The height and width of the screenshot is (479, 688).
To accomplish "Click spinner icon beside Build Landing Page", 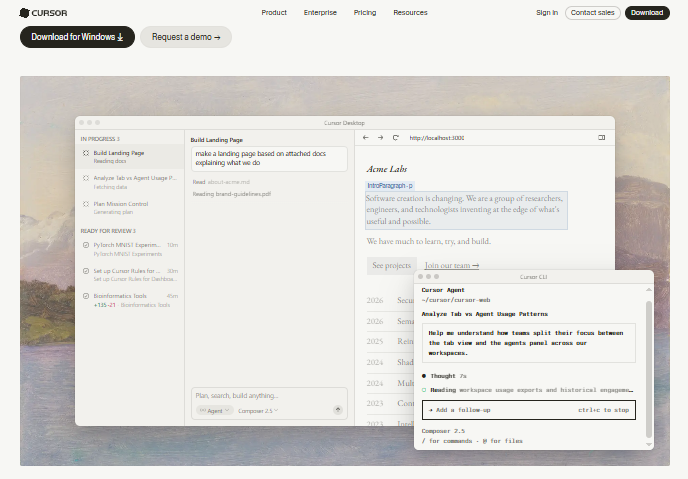I will (86, 153).
